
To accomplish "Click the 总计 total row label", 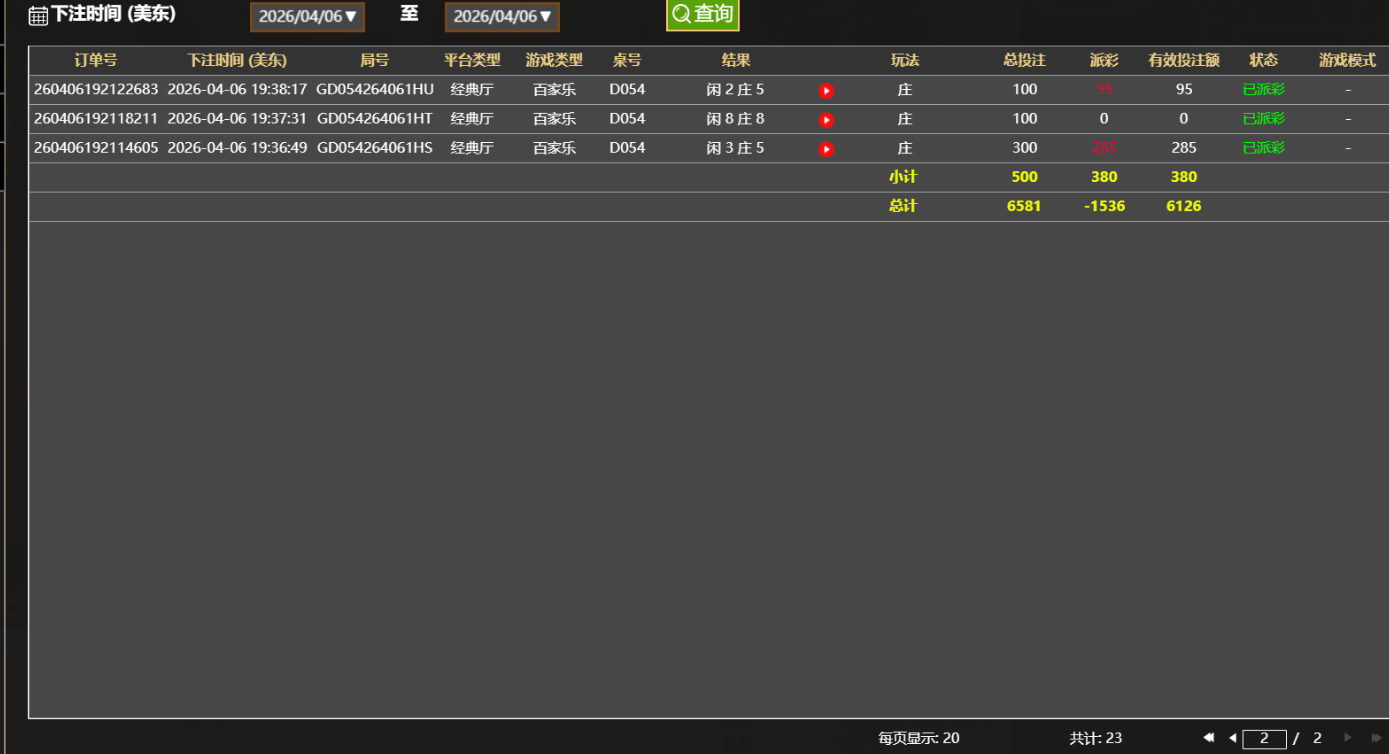I will (905, 206).
